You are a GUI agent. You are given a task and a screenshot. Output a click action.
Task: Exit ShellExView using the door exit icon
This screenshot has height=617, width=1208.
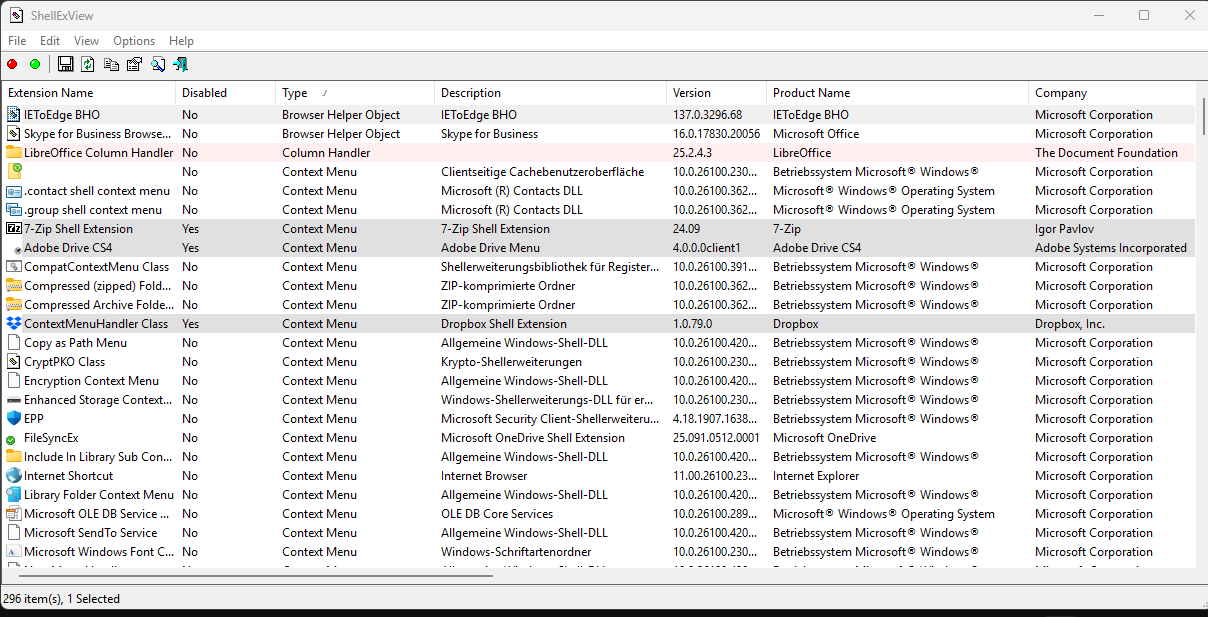tap(180, 63)
